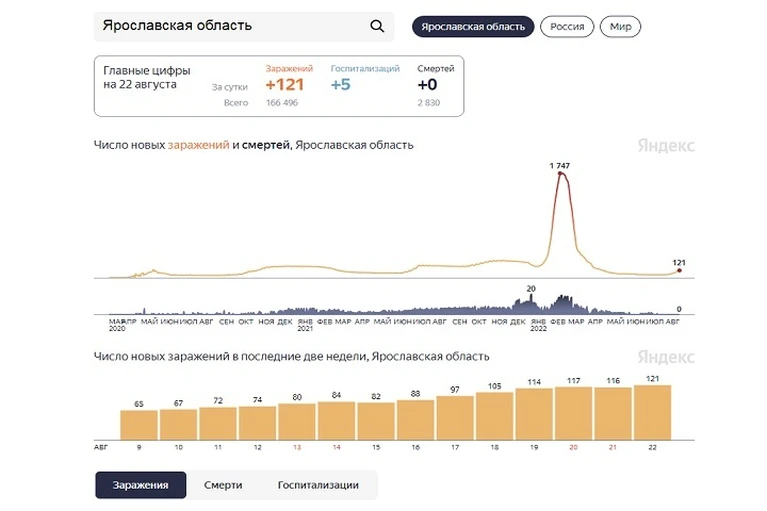Click the Яндекс watermark on line chart
This screenshot has width=767, height=511.
coord(666,145)
